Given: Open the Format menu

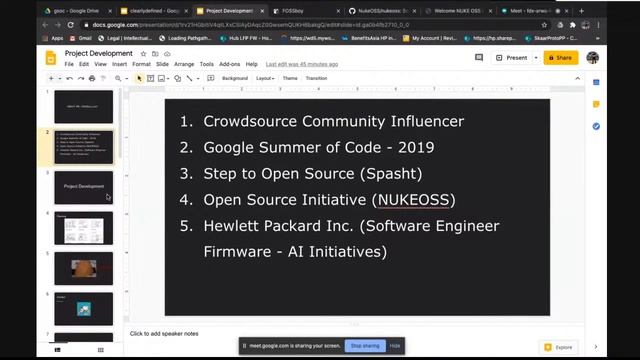Looking at the screenshot, I should (x=142, y=64).
